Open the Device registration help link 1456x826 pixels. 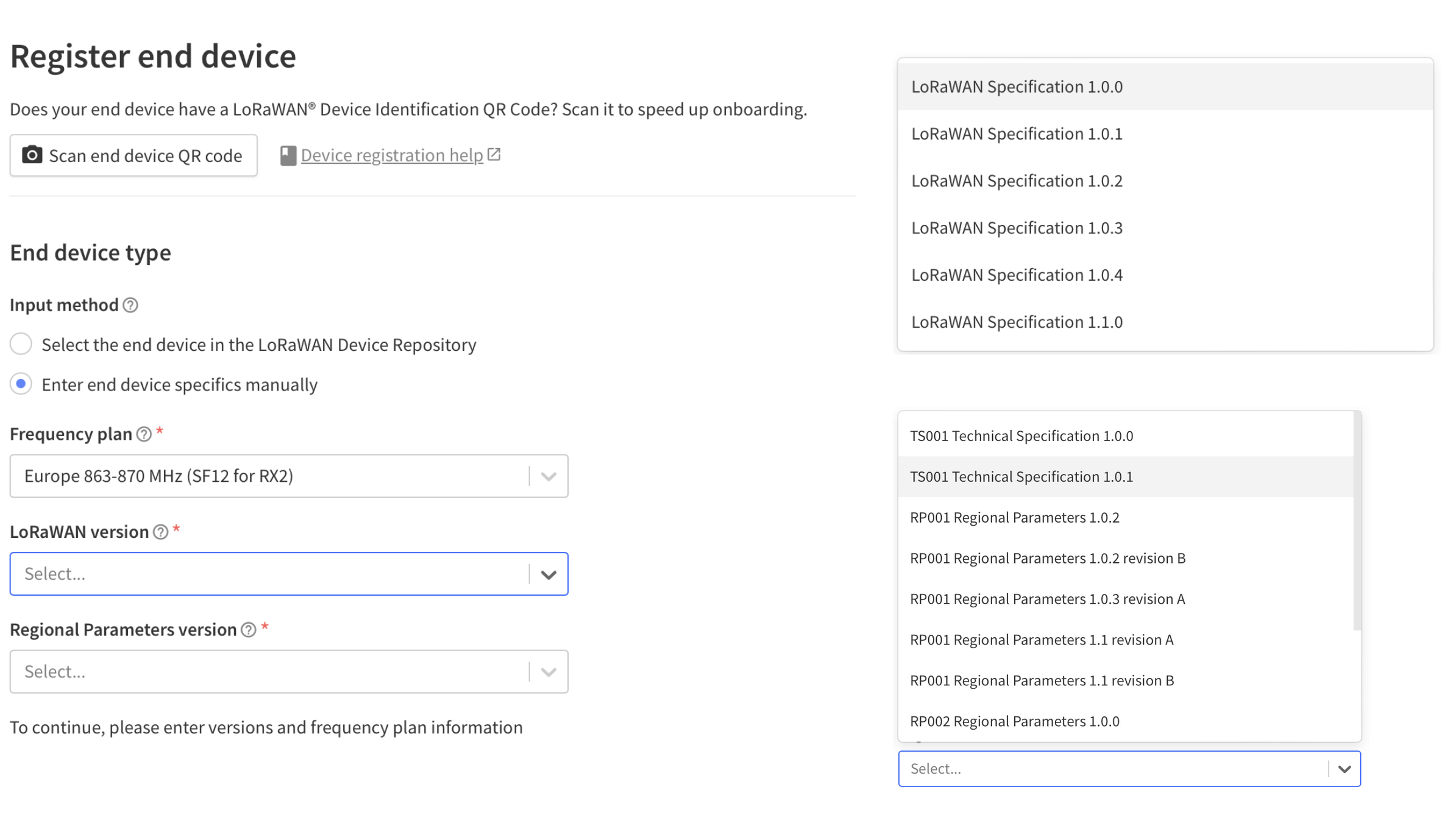click(392, 155)
